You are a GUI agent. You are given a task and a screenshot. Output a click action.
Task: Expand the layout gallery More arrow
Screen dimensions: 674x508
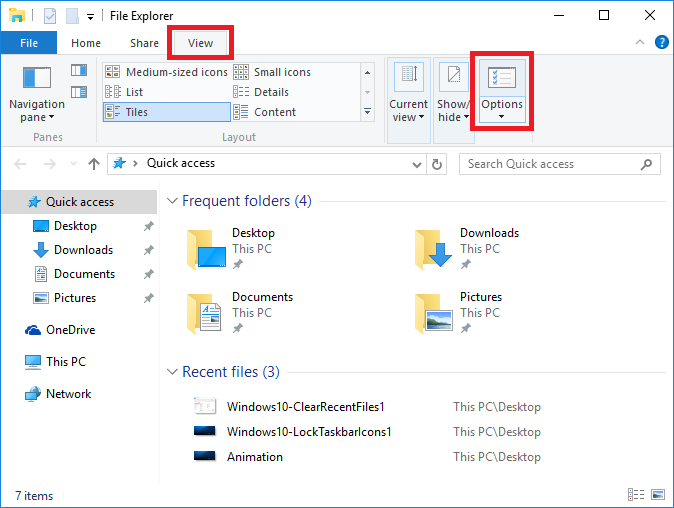point(368,112)
